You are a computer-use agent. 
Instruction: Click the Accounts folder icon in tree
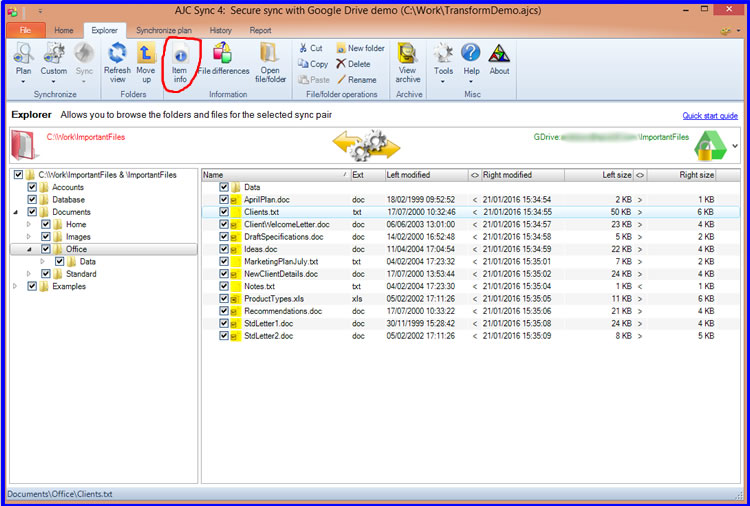pyautogui.click(x=44, y=187)
